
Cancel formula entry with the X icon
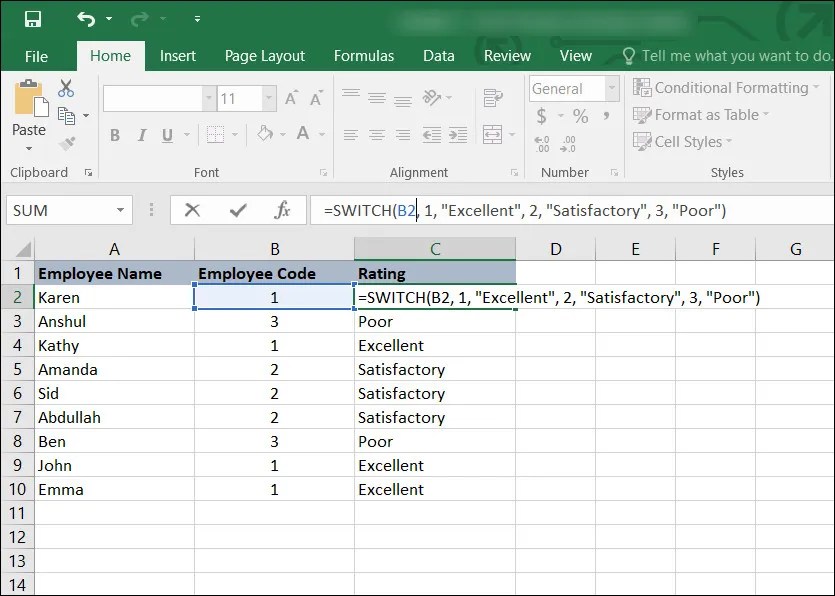192,210
